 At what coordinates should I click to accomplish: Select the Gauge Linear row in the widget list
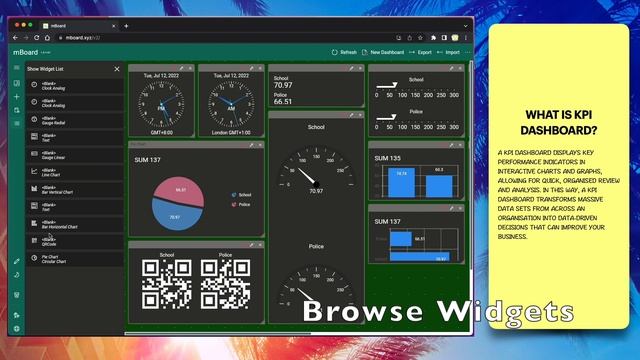point(75,155)
